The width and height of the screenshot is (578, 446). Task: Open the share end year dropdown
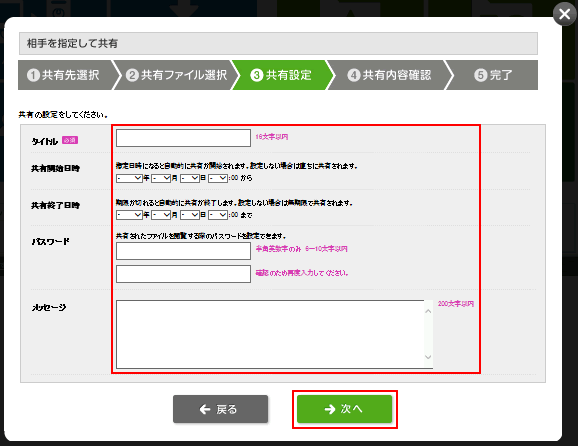(129, 215)
